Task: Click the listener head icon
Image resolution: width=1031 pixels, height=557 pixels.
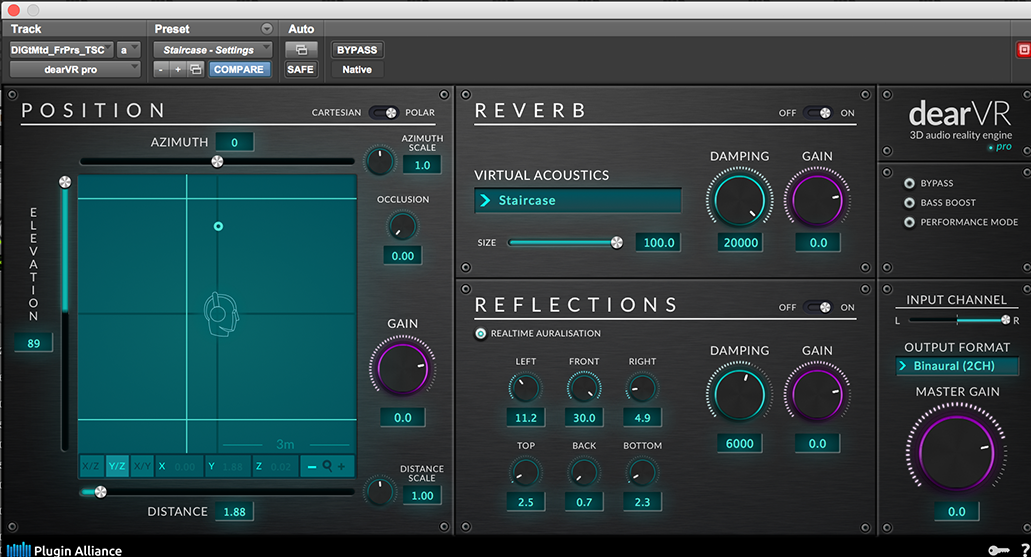Action: click(x=221, y=314)
